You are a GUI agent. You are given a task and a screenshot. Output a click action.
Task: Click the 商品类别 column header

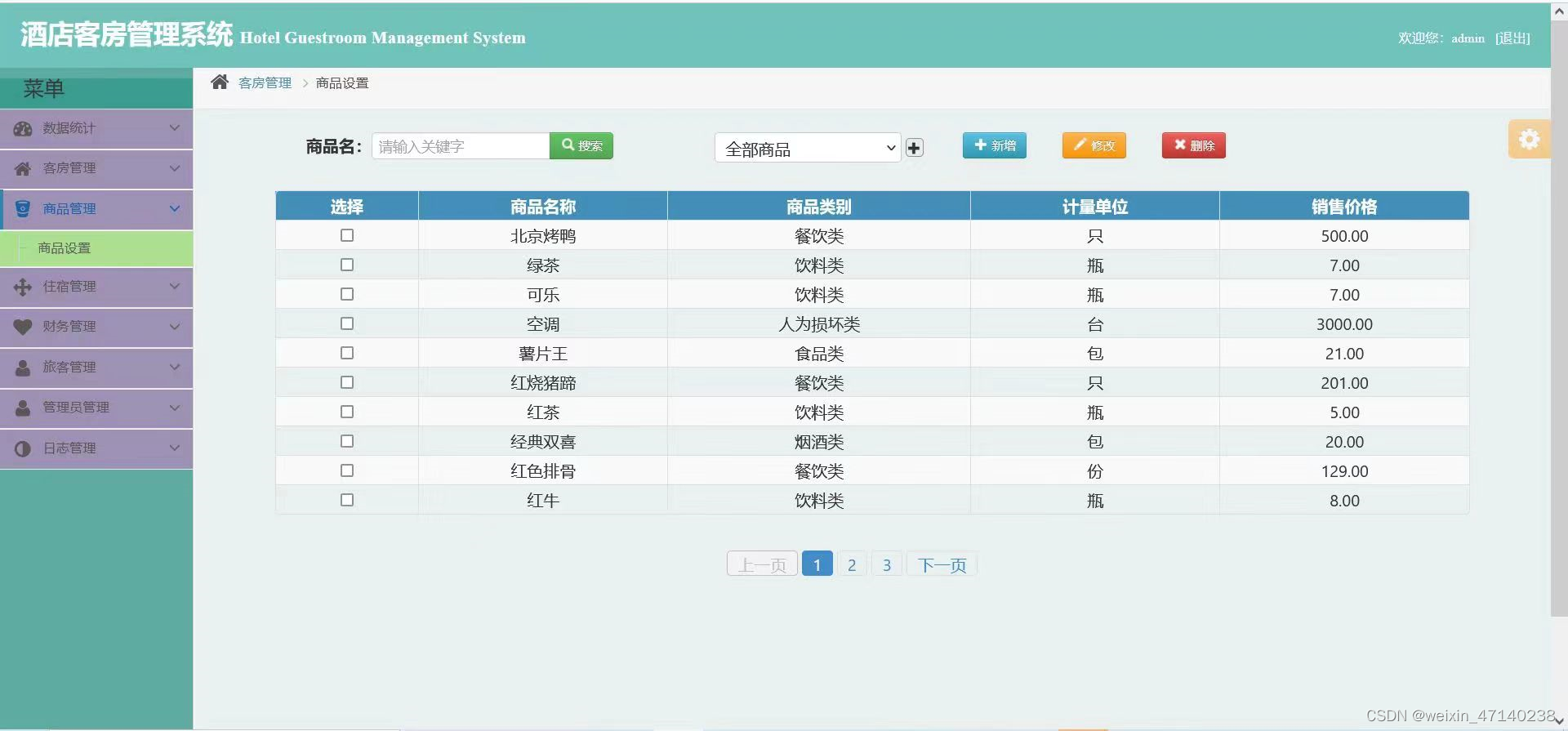click(819, 207)
